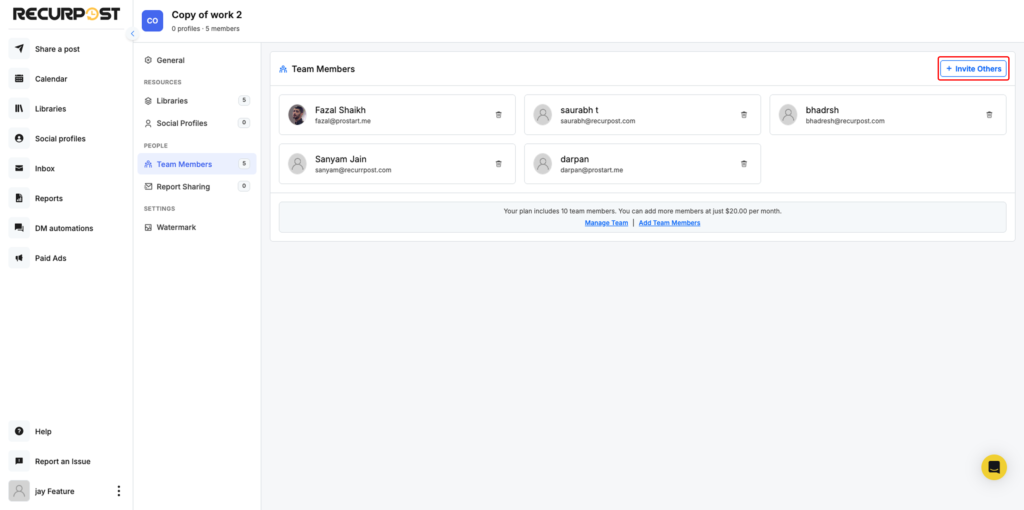This screenshot has width=1024, height=510.
Task: Open Report Sharing section
Action: pos(197,186)
